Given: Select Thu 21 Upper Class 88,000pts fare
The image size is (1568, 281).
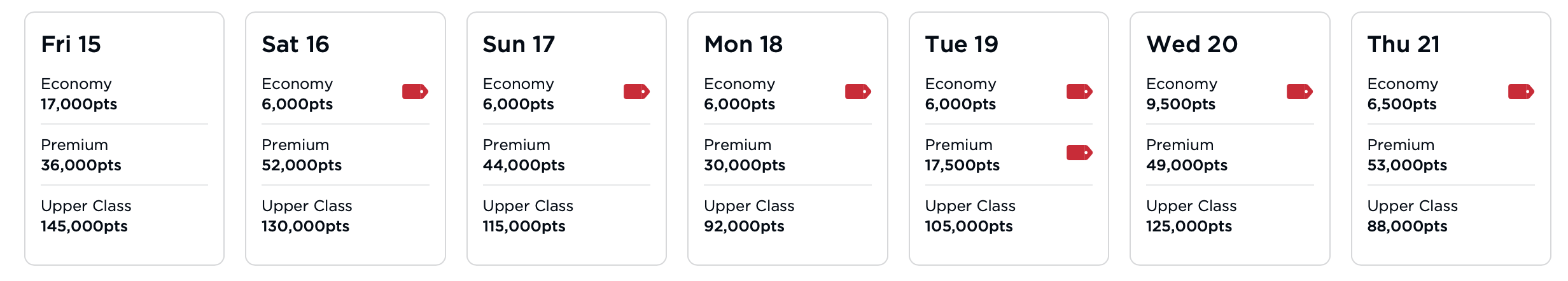Looking at the screenshot, I should tap(1412, 216).
